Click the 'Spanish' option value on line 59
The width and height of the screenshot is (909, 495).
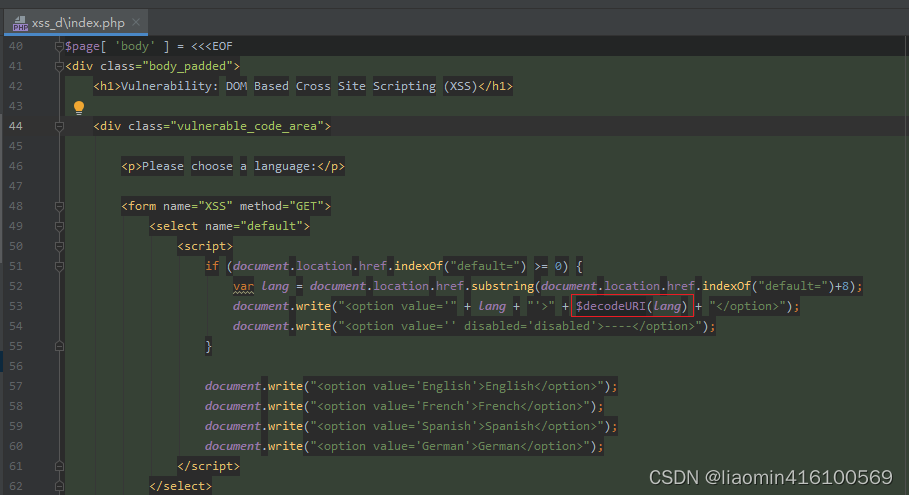(446, 426)
